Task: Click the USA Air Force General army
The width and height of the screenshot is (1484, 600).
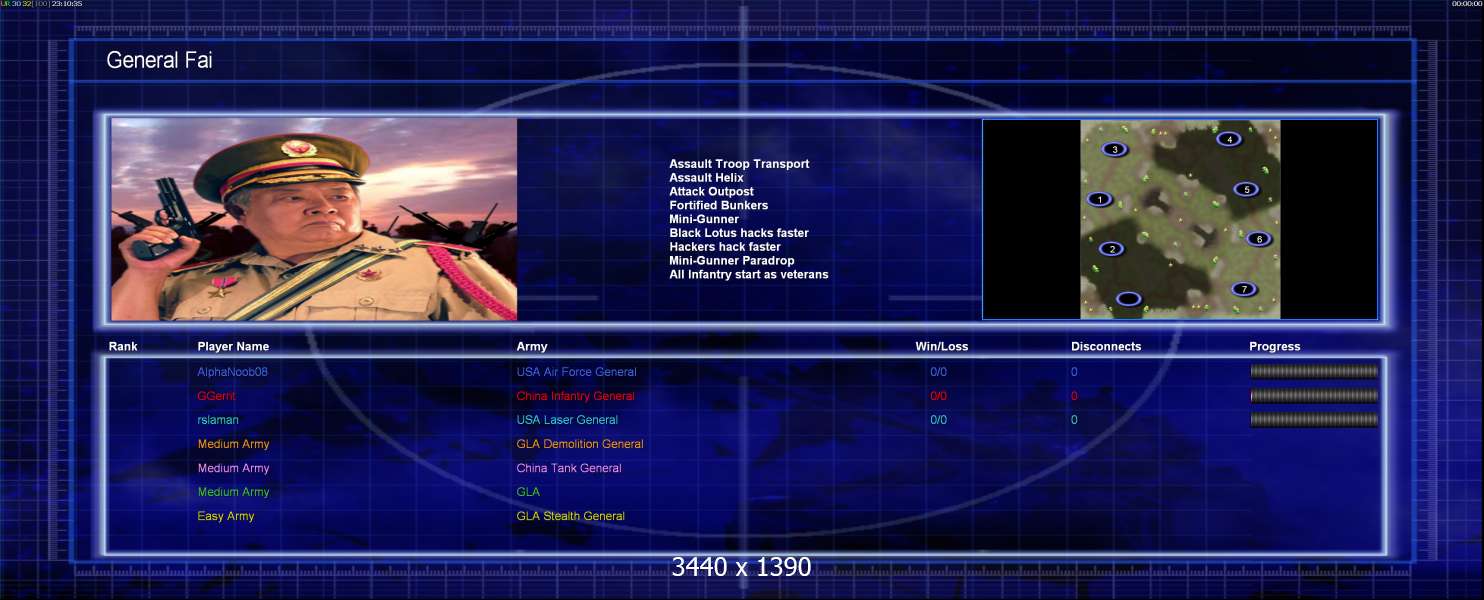Action: point(576,372)
